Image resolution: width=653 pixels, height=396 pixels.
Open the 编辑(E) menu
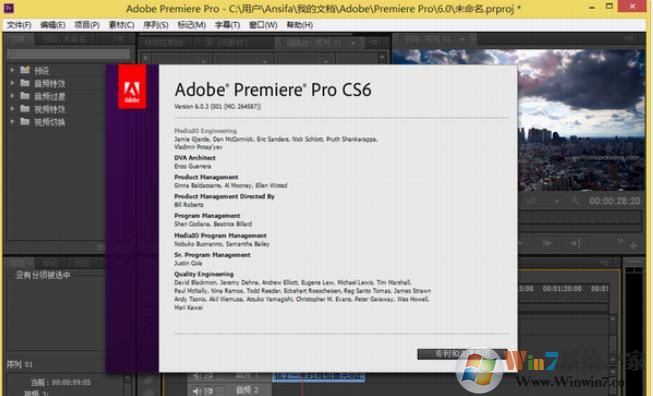52,25
